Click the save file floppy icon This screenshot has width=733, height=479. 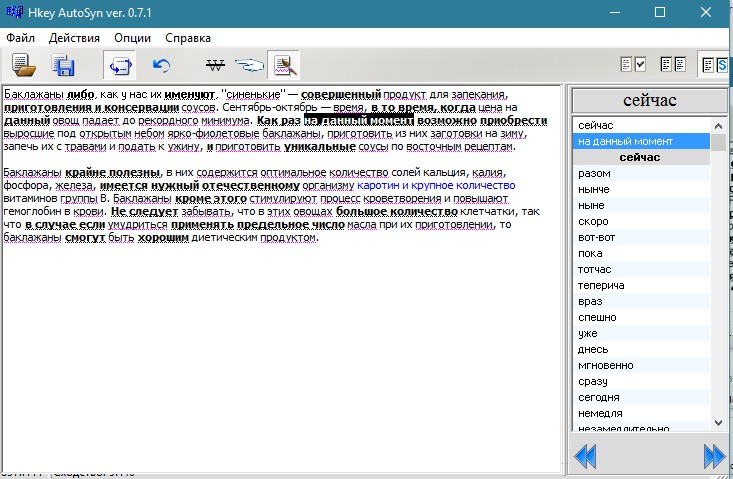pos(63,65)
